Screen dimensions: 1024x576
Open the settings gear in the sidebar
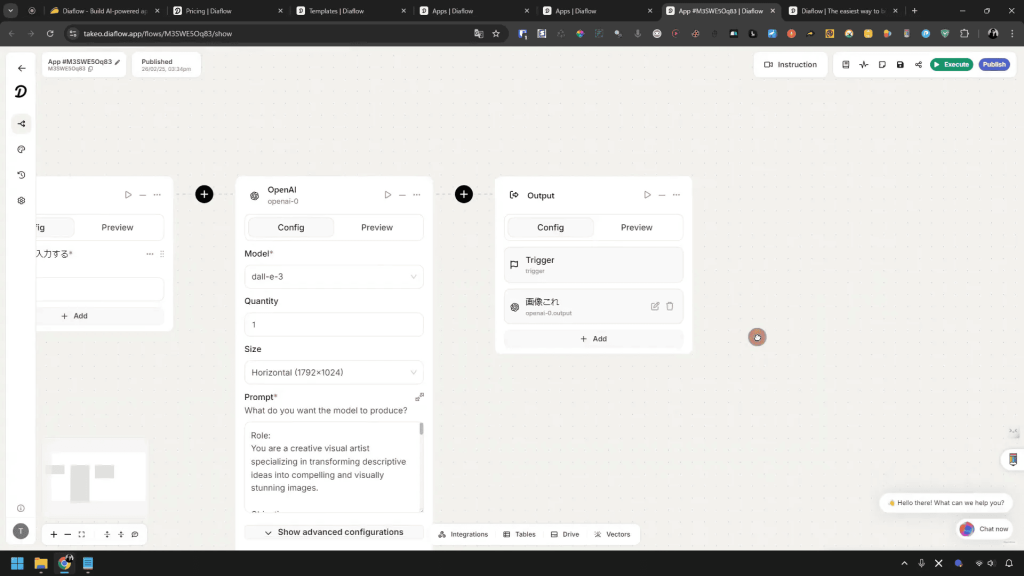(x=22, y=200)
